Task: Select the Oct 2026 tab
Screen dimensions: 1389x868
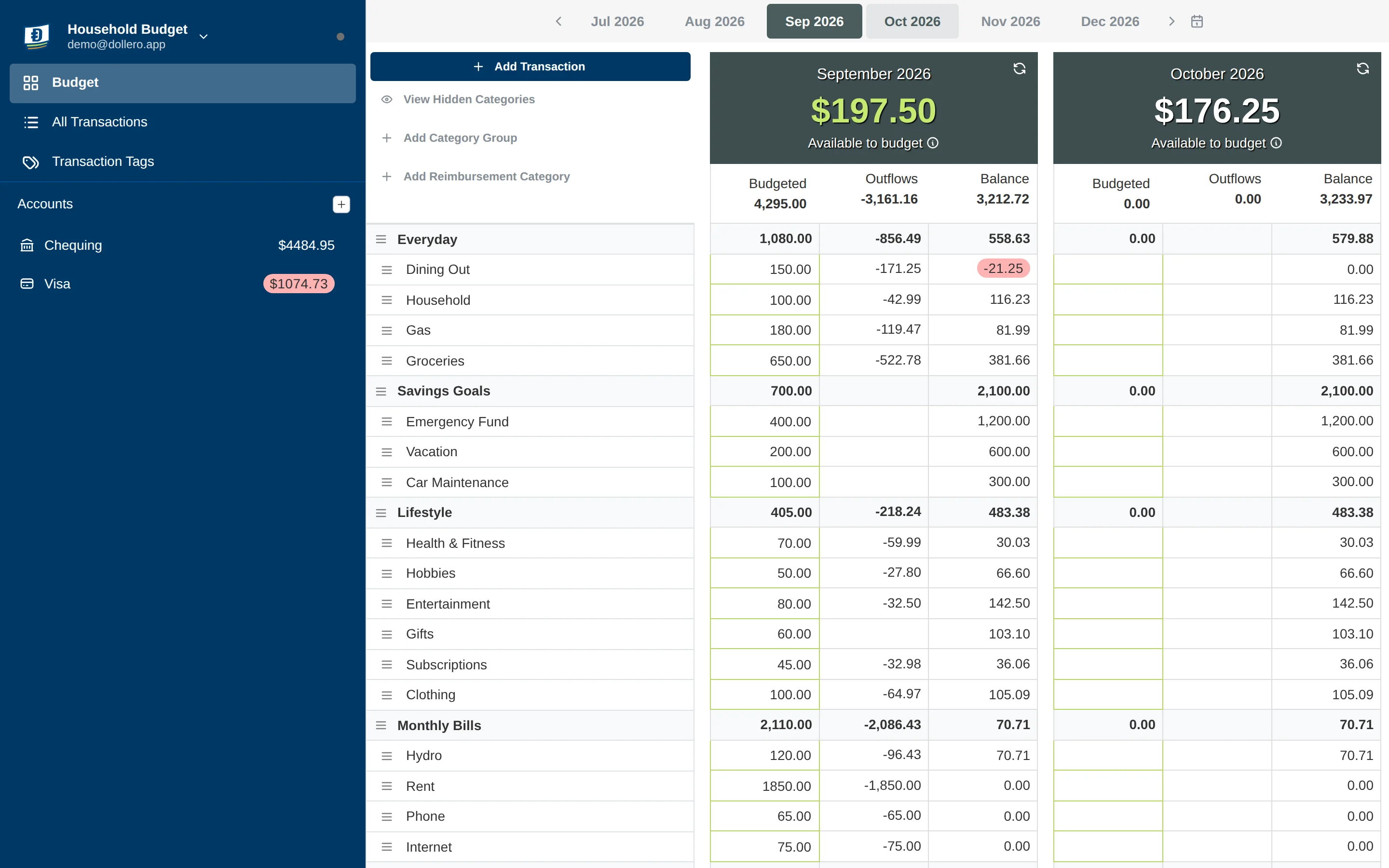Action: click(x=912, y=21)
